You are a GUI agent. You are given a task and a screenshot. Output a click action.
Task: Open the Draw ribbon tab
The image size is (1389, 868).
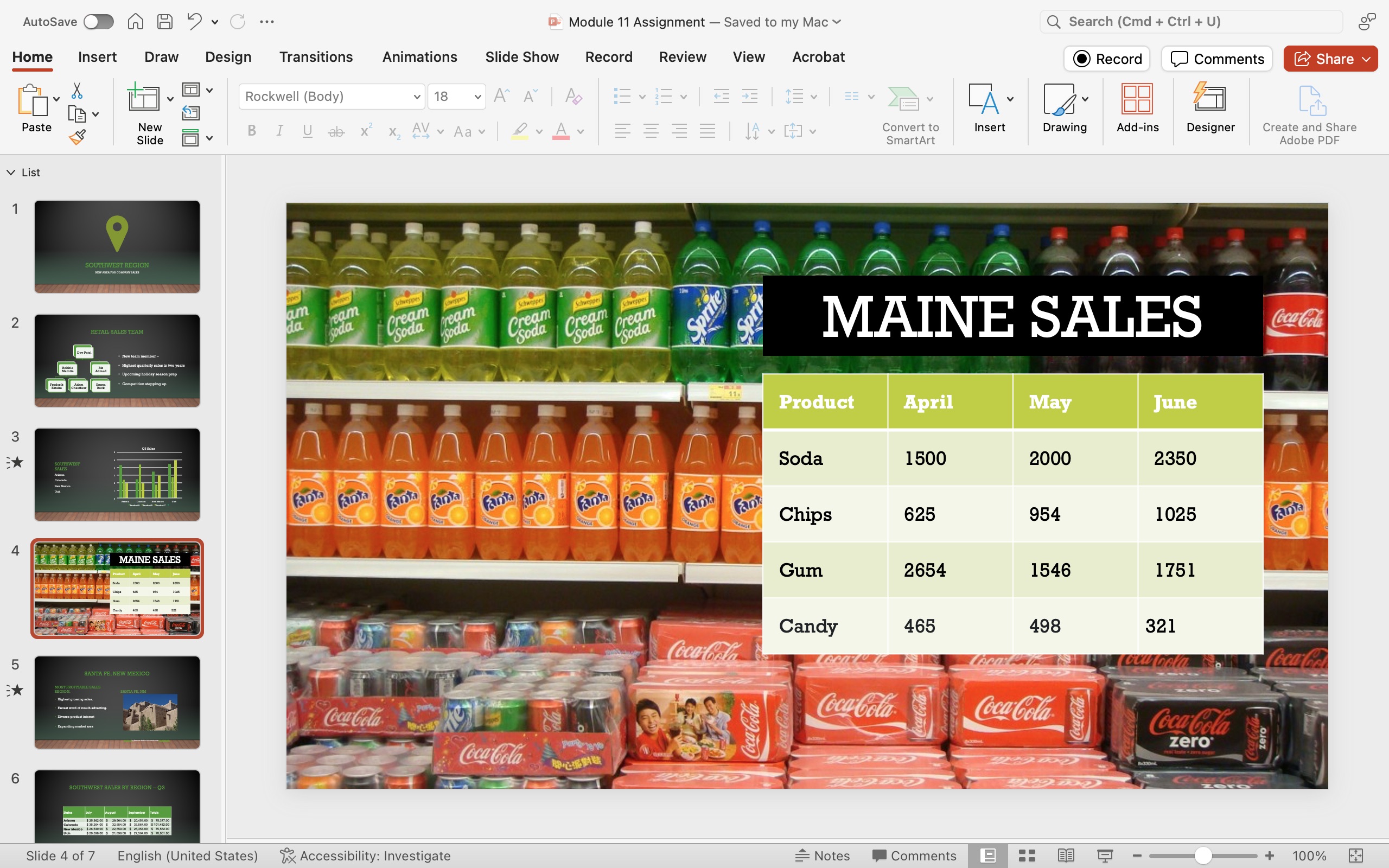click(161, 57)
